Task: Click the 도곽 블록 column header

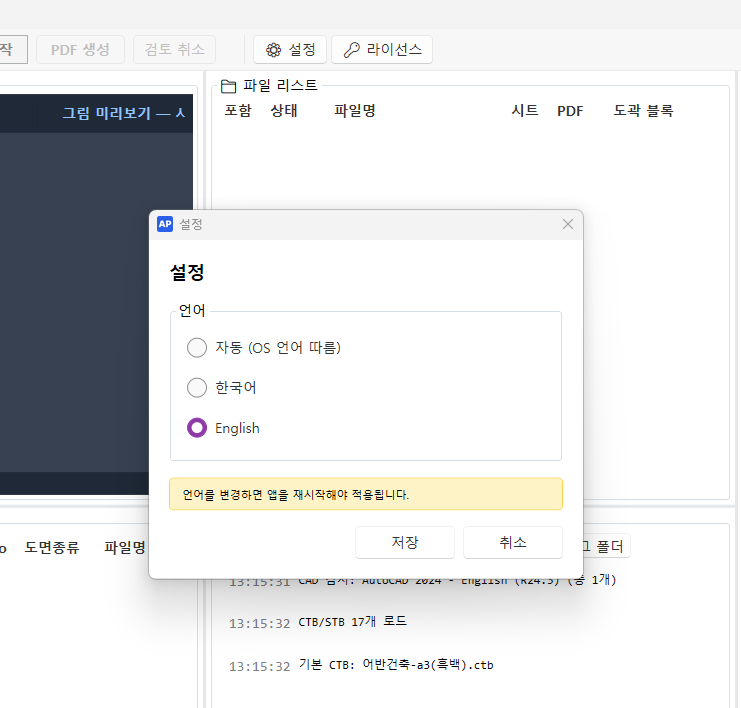Action: [x=643, y=111]
